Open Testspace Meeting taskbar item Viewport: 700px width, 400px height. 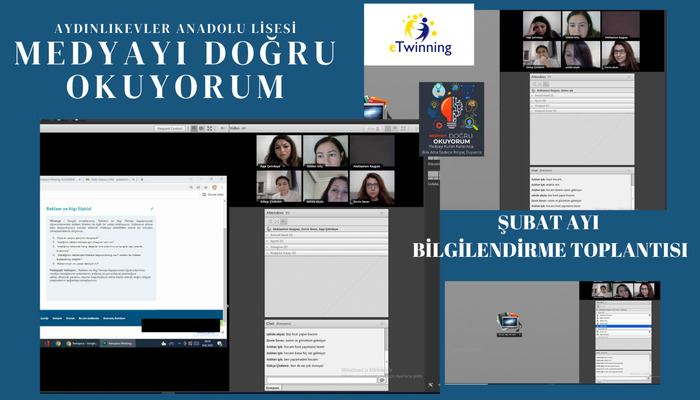tap(117, 343)
